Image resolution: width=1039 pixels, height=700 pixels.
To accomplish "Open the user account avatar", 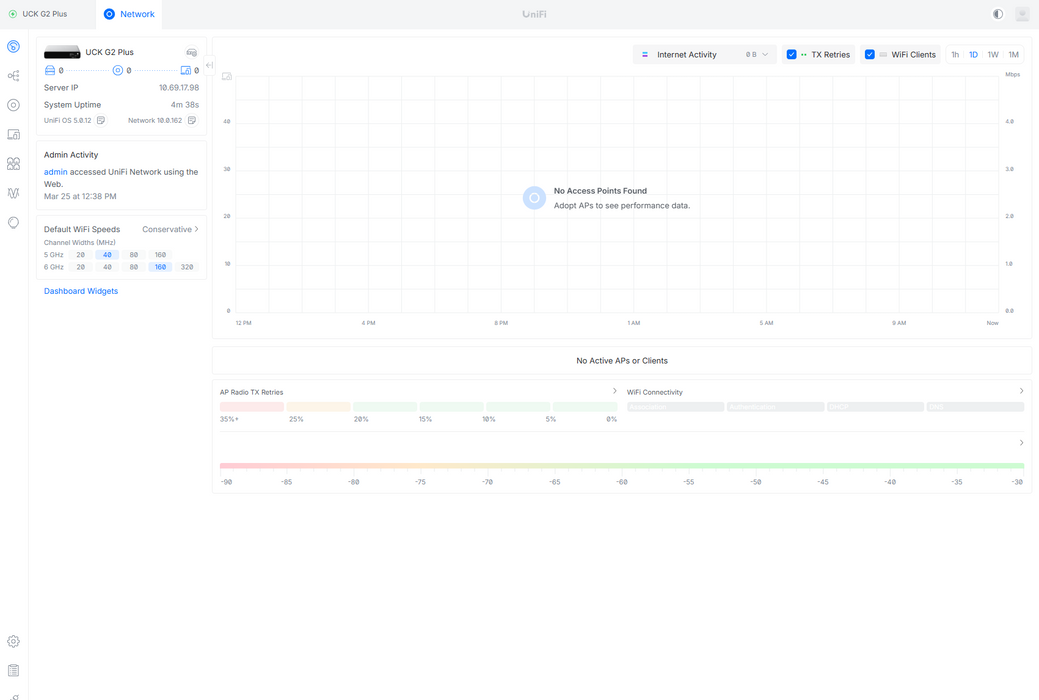I will [1022, 14].
